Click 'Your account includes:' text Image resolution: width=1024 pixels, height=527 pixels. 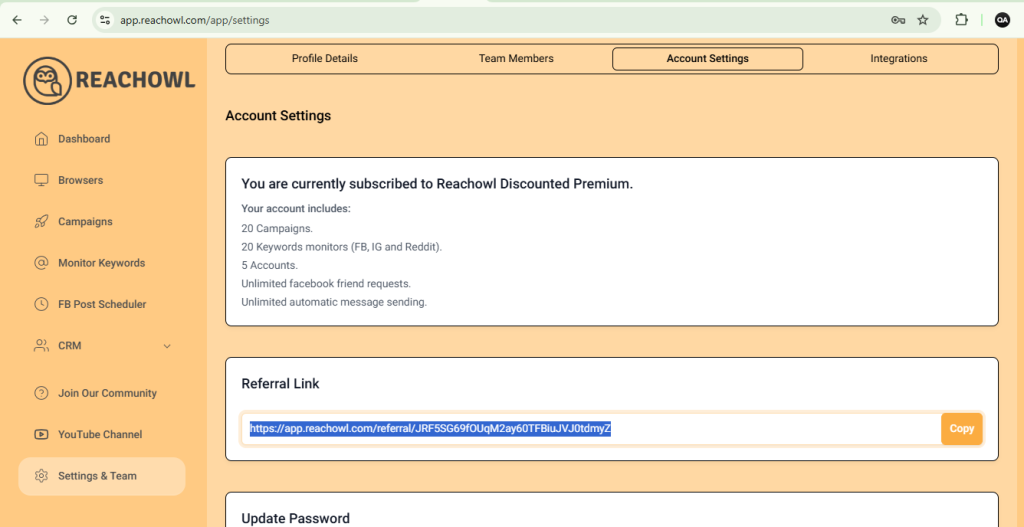pos(296,209)
